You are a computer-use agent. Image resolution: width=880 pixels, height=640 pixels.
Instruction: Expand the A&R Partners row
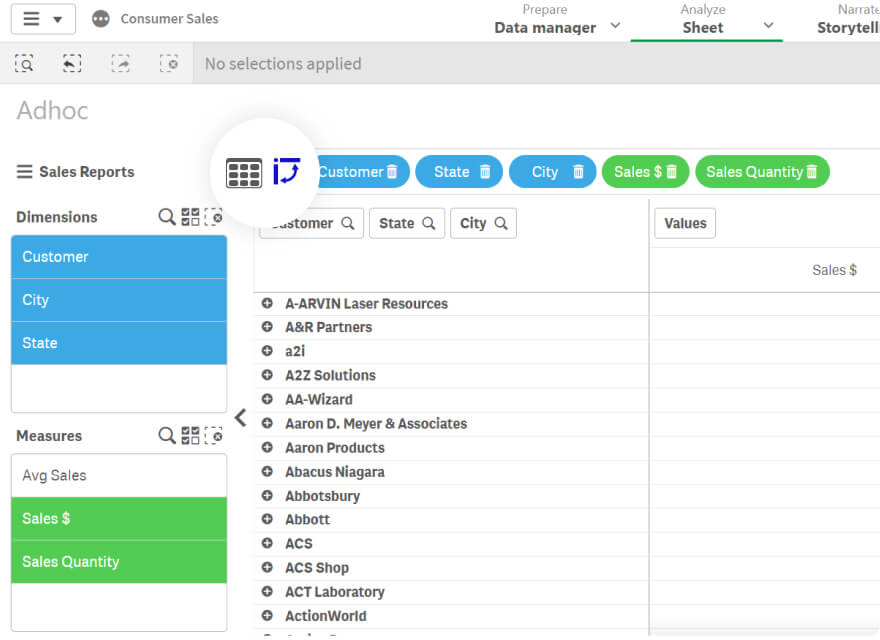267,327
